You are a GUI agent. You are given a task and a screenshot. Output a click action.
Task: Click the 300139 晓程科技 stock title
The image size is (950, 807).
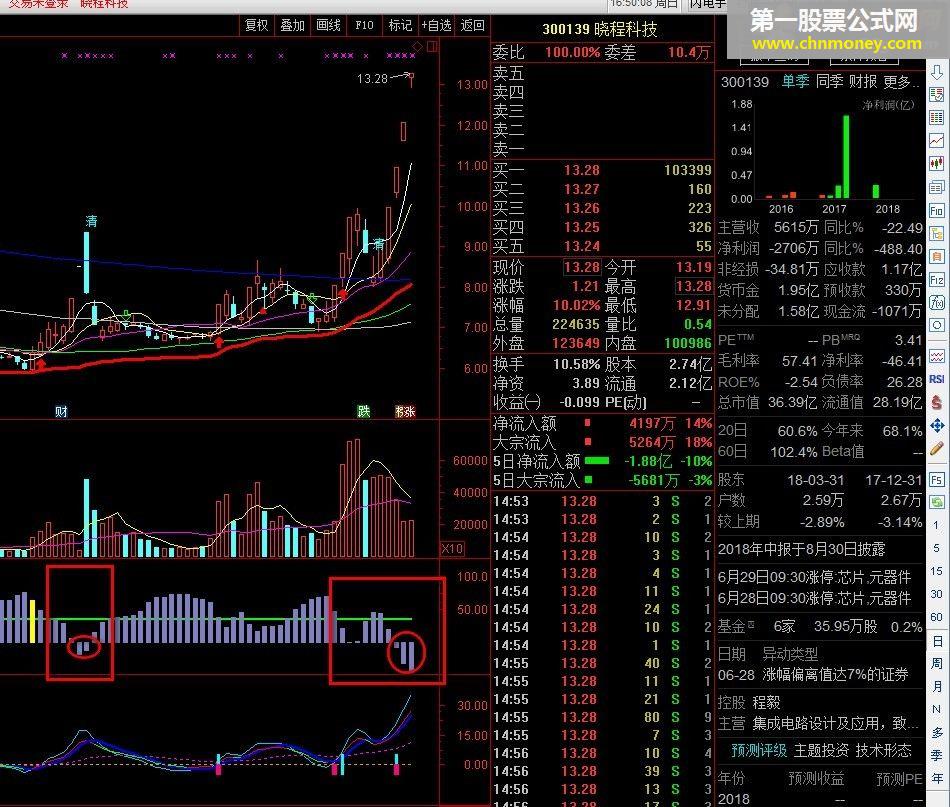point(600,29)
